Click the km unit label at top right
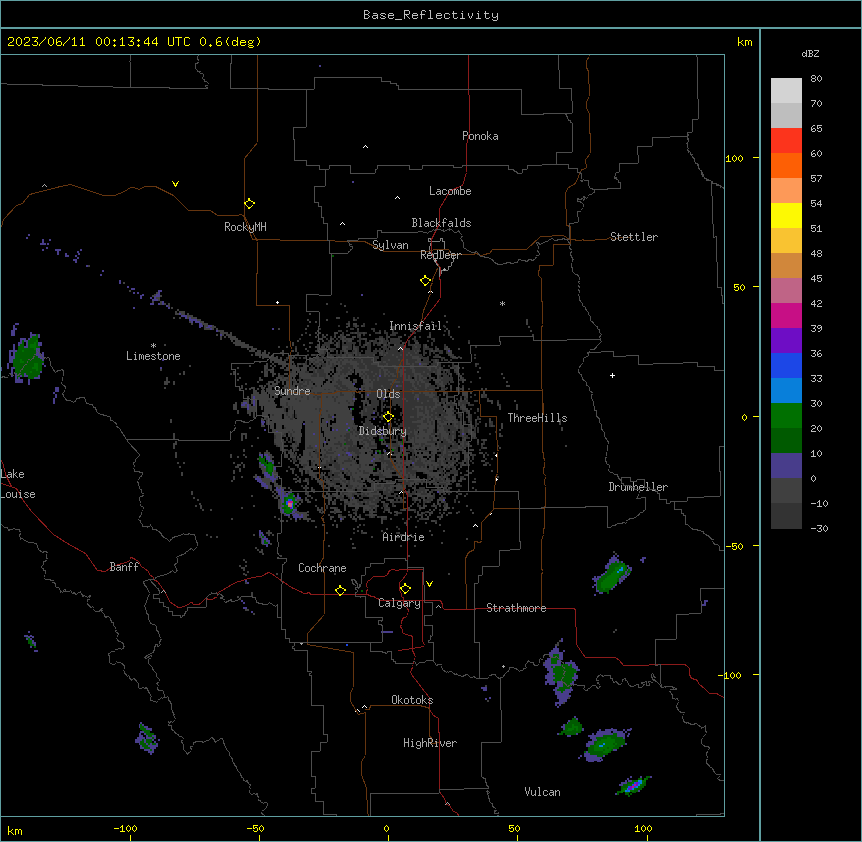 (744, 42)
